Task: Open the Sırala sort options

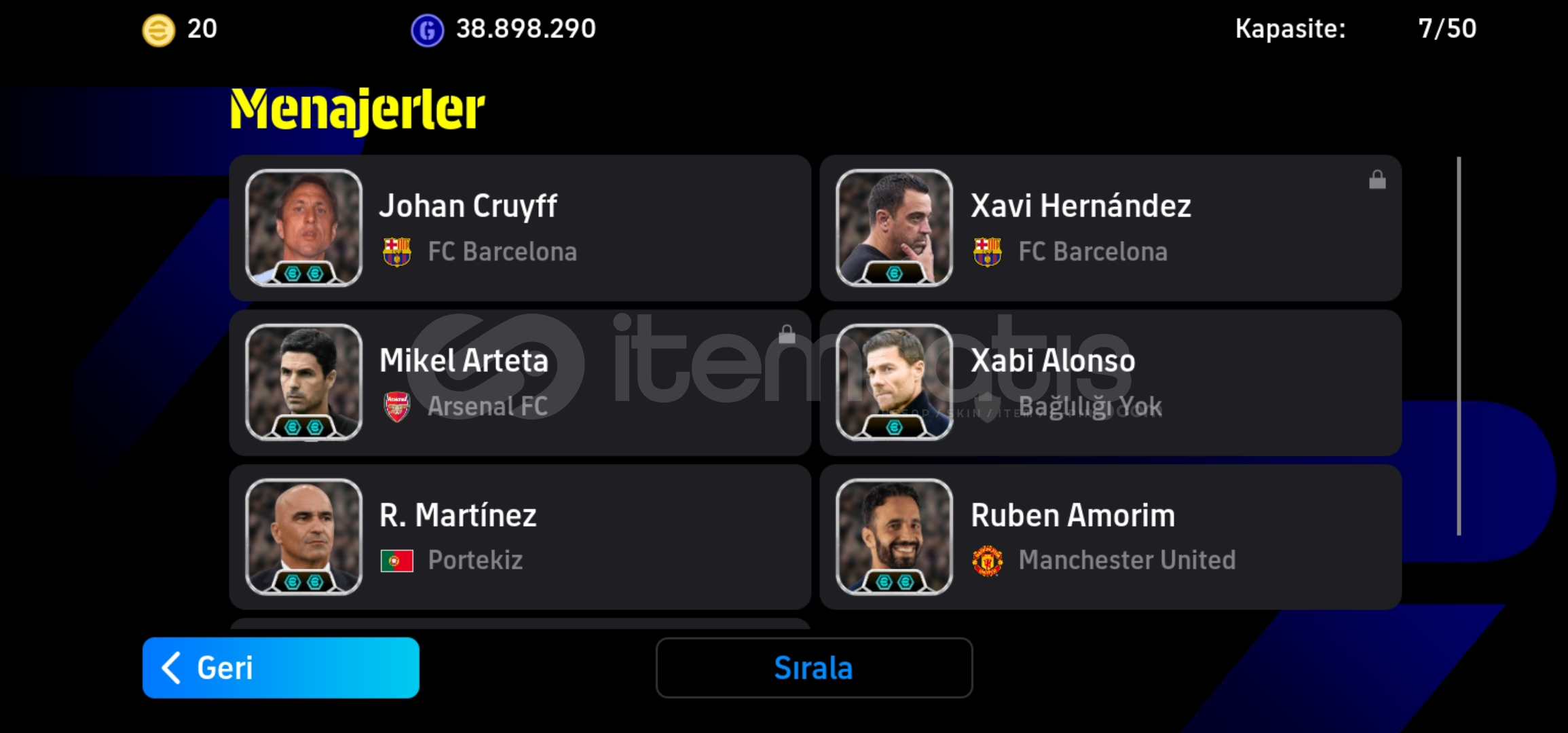Action: 814,668
